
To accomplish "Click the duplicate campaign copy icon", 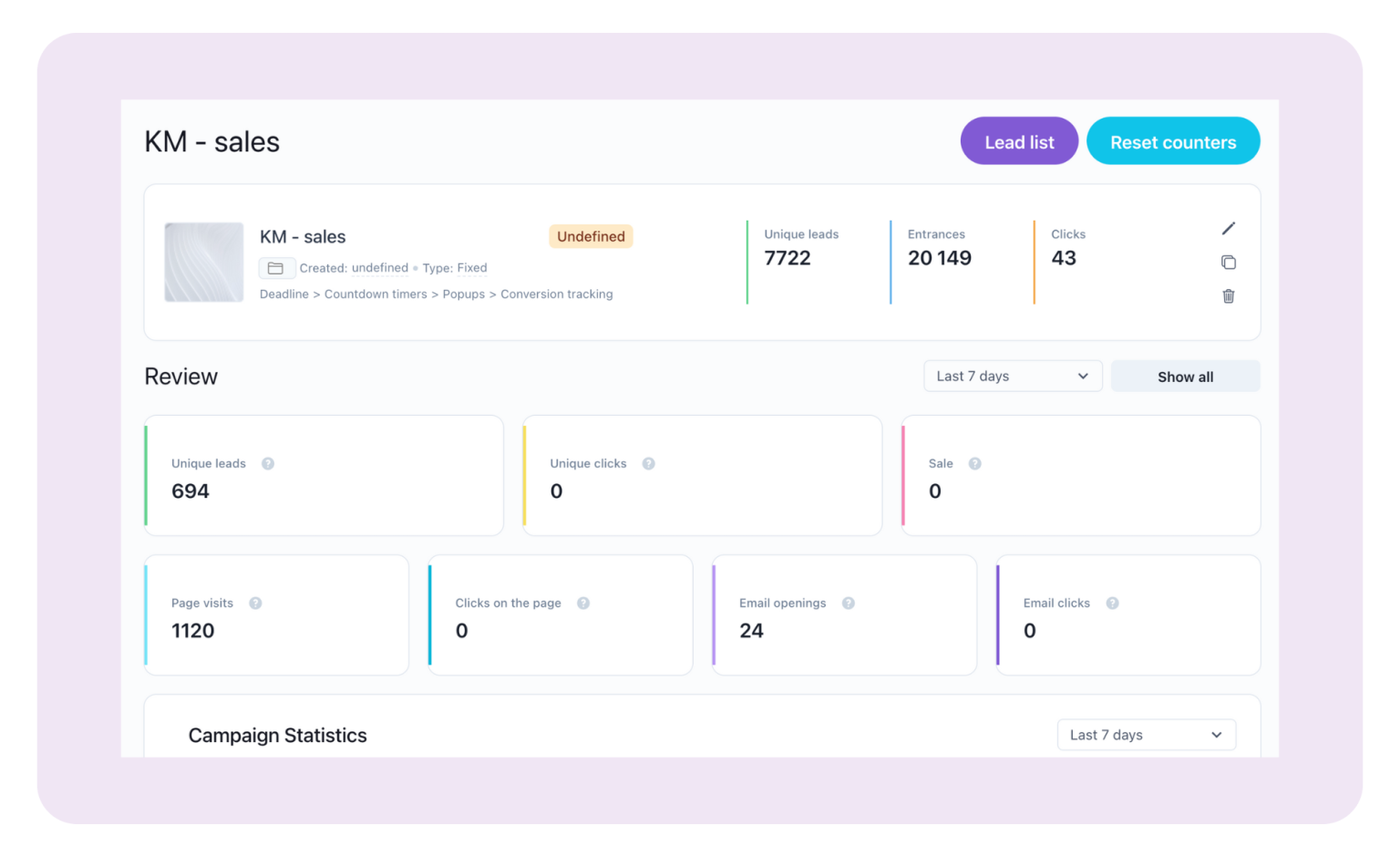I will (1228, 263).
